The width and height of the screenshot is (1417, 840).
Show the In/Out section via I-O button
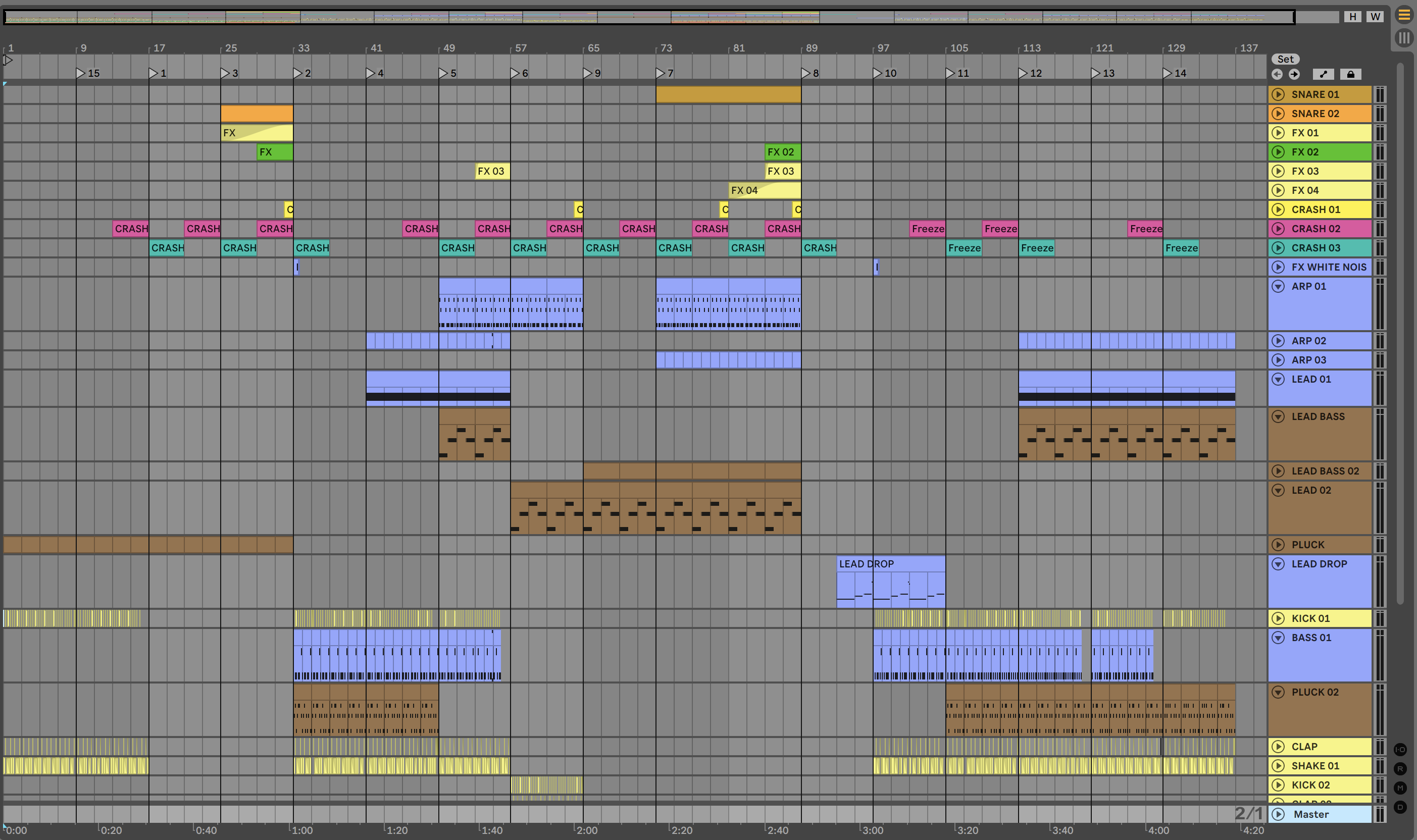pyautogui.click(x=1400, y=750)
